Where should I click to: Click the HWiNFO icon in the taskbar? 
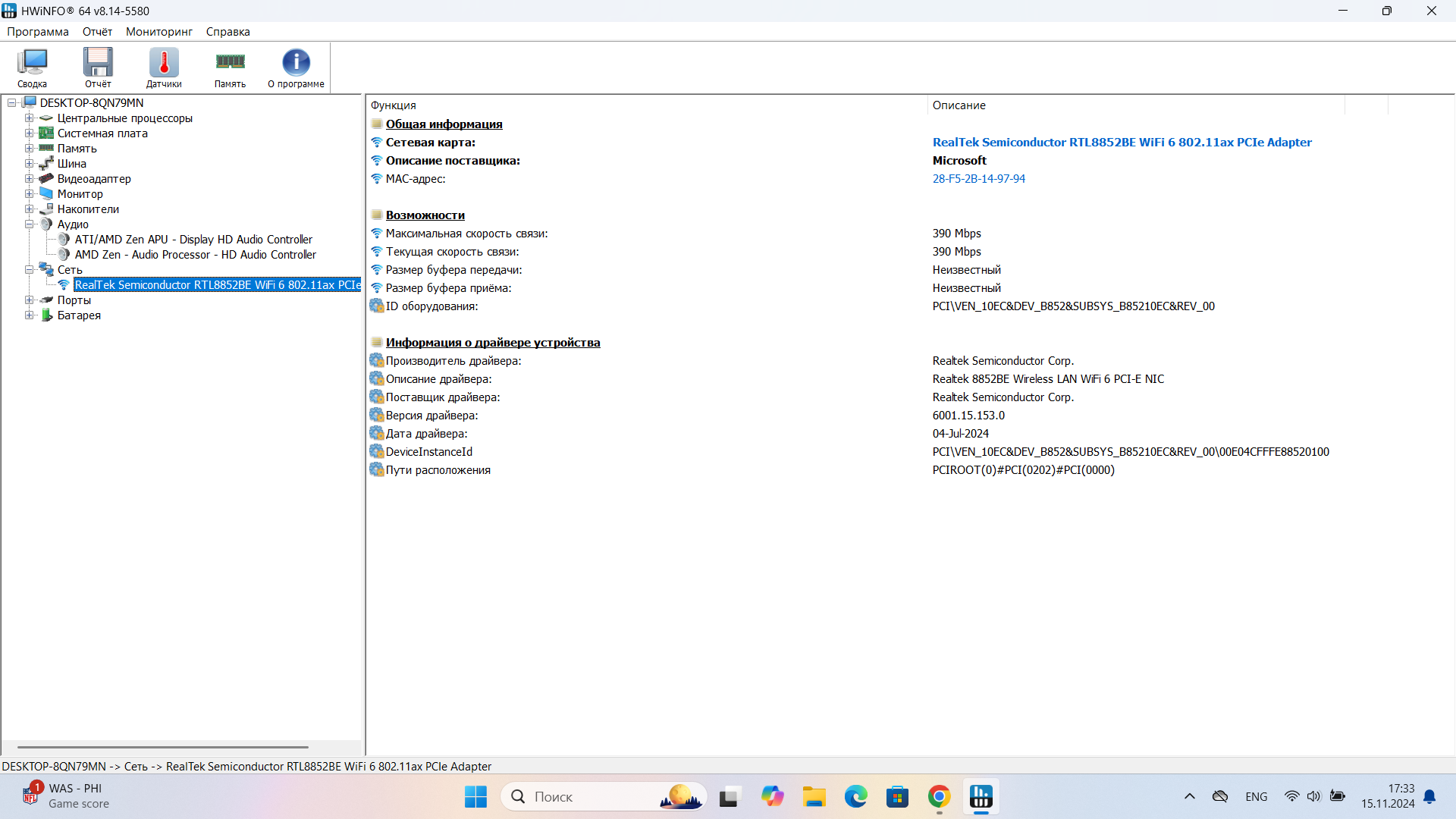(981, 797)
